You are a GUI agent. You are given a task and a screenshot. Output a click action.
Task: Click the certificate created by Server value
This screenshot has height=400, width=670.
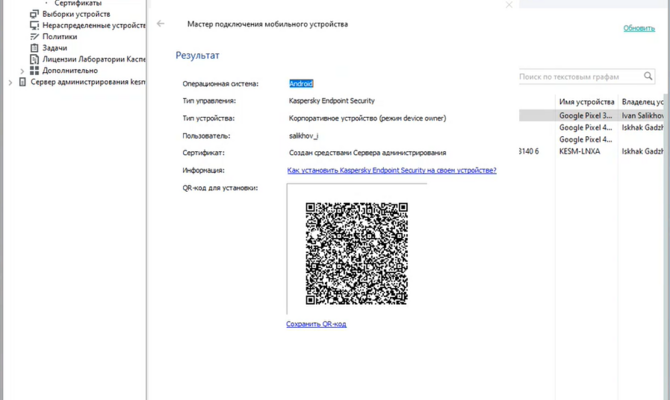pyautogui.click(x=367, y=153)
